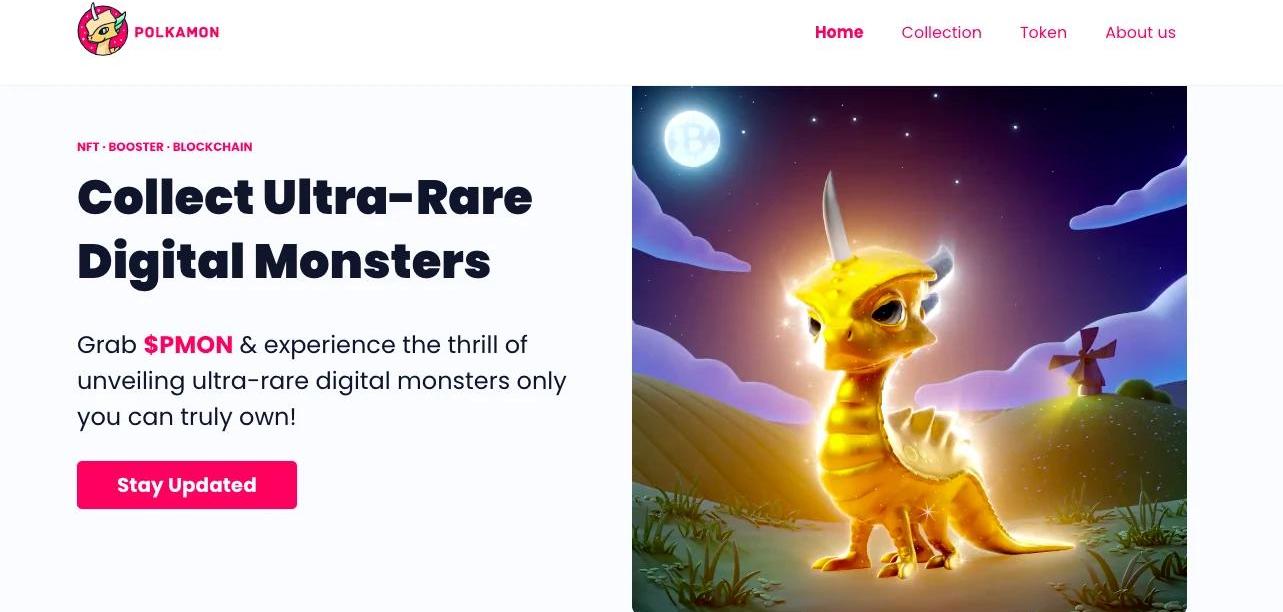
Task: Click the NFT · BOOSTER · BLOCKCHAIN tagline
Action: 165,147
